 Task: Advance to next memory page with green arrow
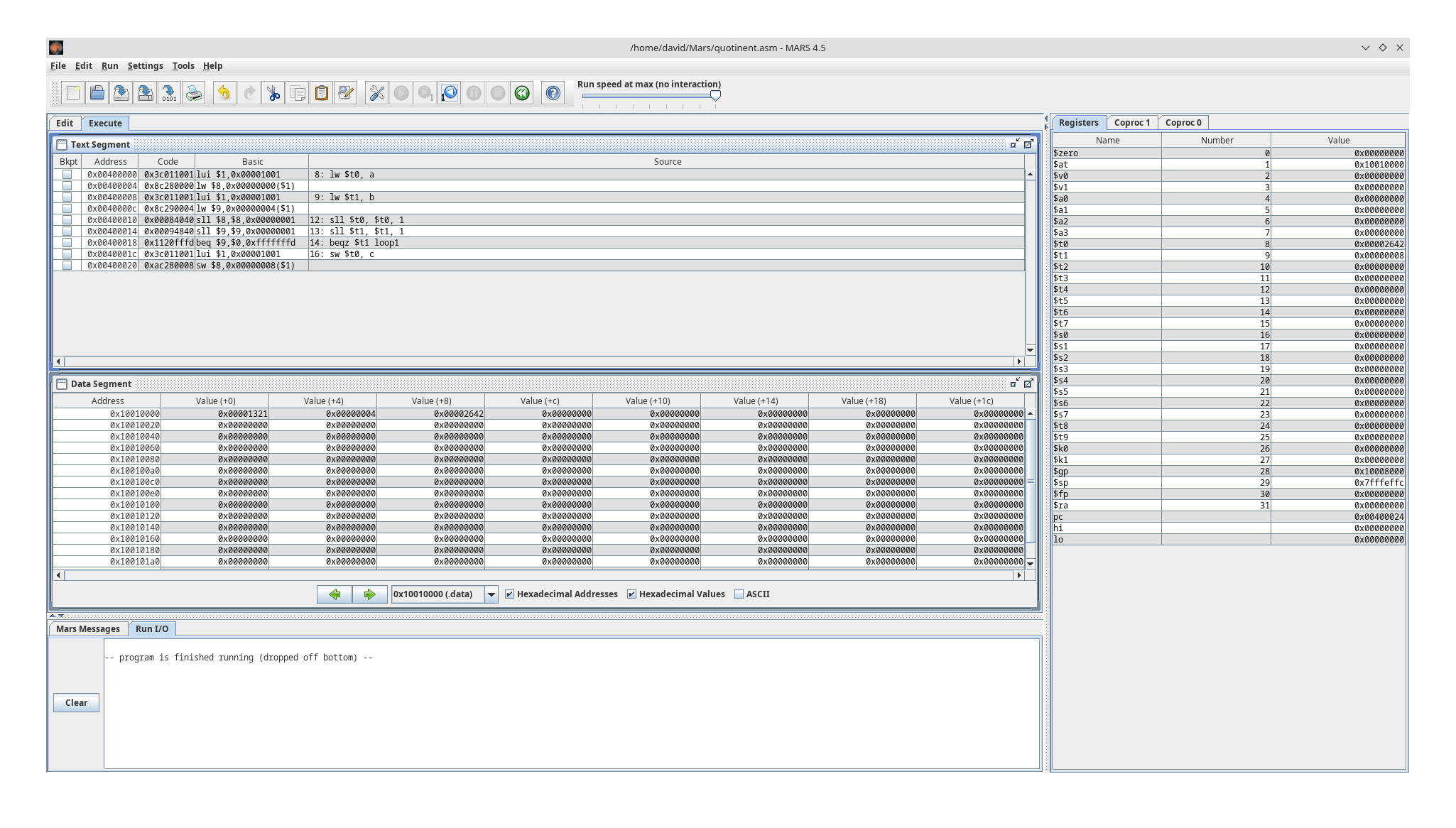(x=370, y=594)
